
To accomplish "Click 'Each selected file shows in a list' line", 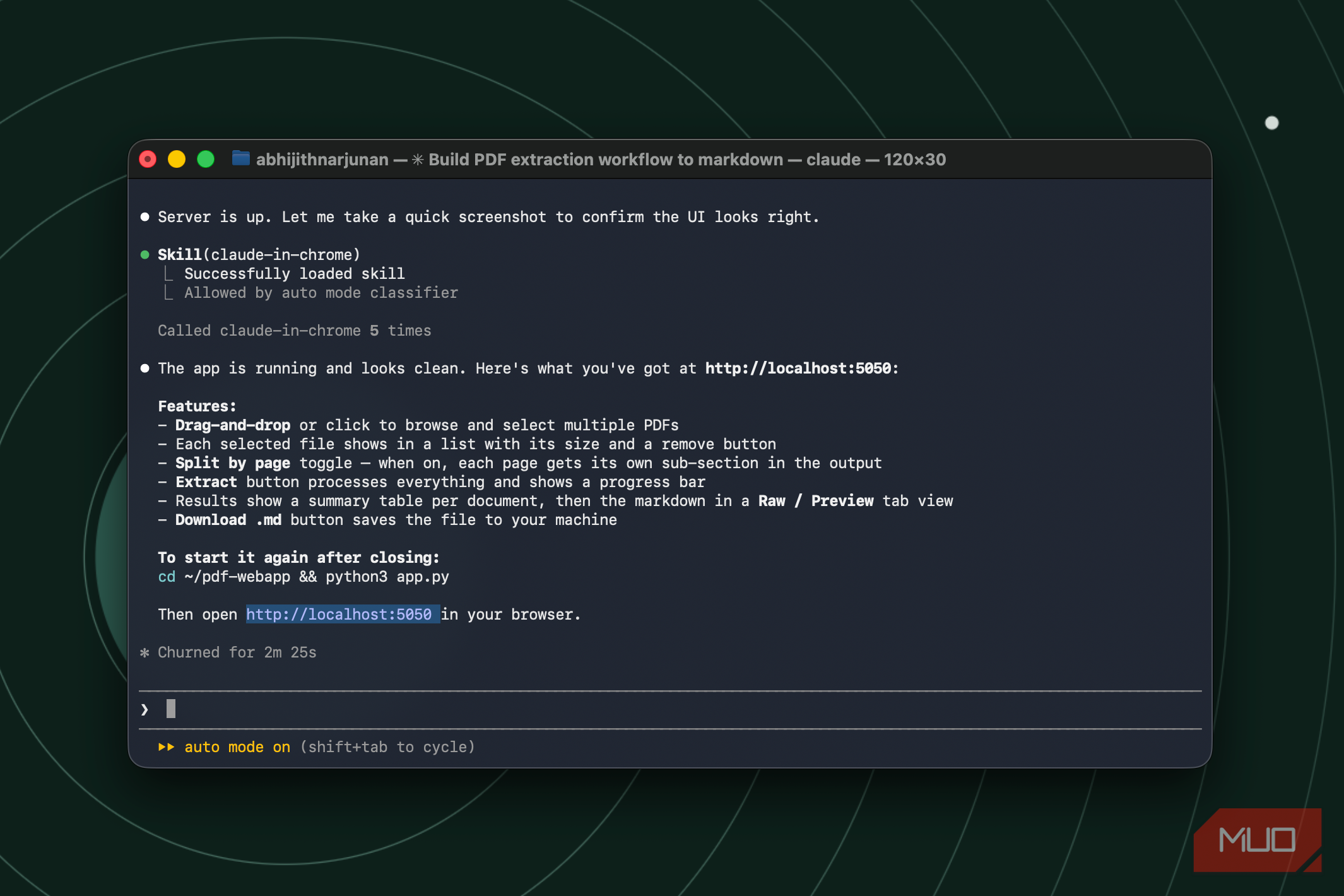I will 467,444.
